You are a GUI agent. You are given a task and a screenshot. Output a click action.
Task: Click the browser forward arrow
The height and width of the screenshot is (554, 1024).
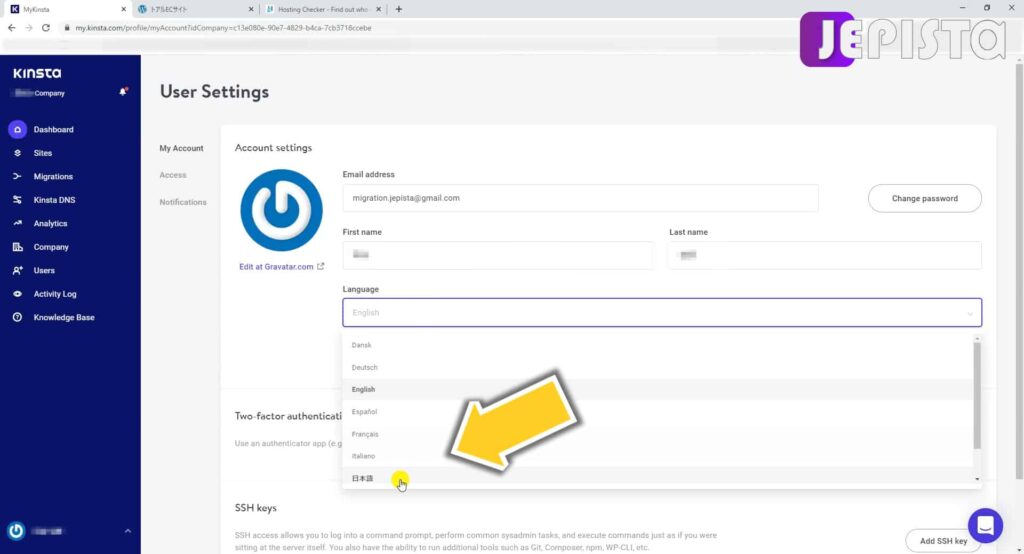(29, 27)
